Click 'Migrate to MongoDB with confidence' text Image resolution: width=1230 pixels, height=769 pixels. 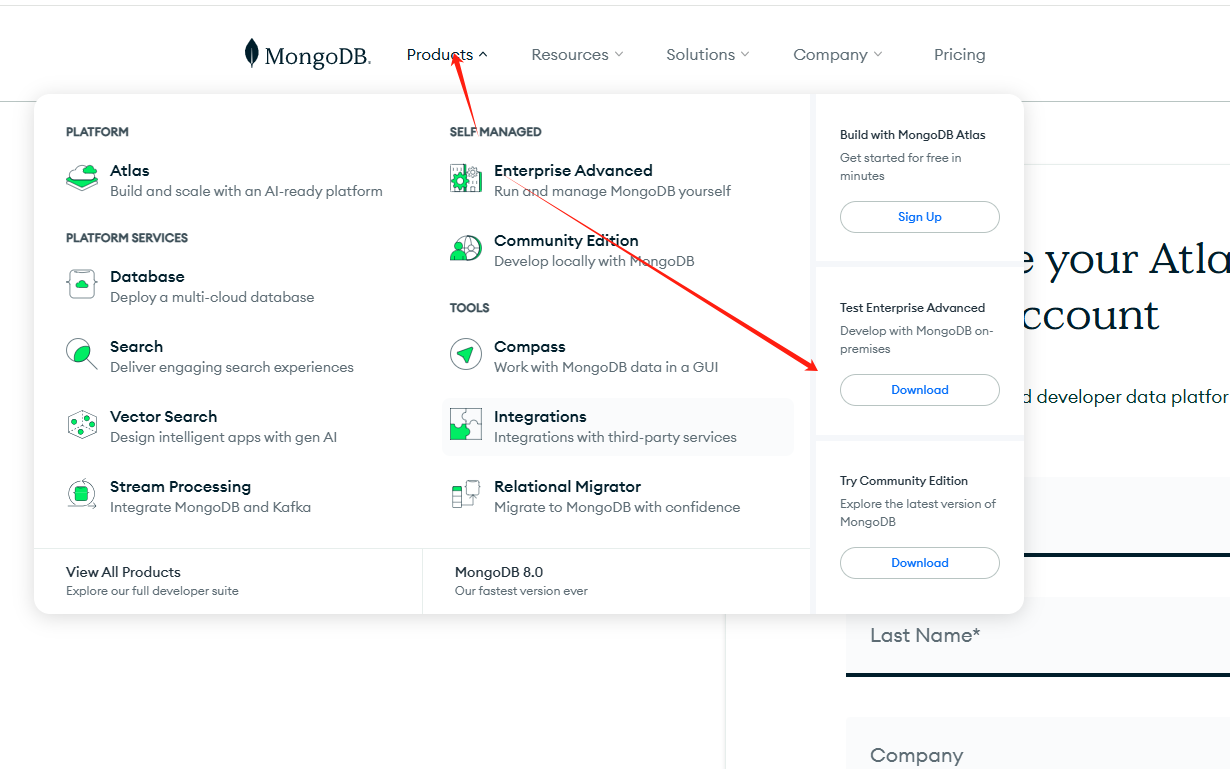(617, 507)
